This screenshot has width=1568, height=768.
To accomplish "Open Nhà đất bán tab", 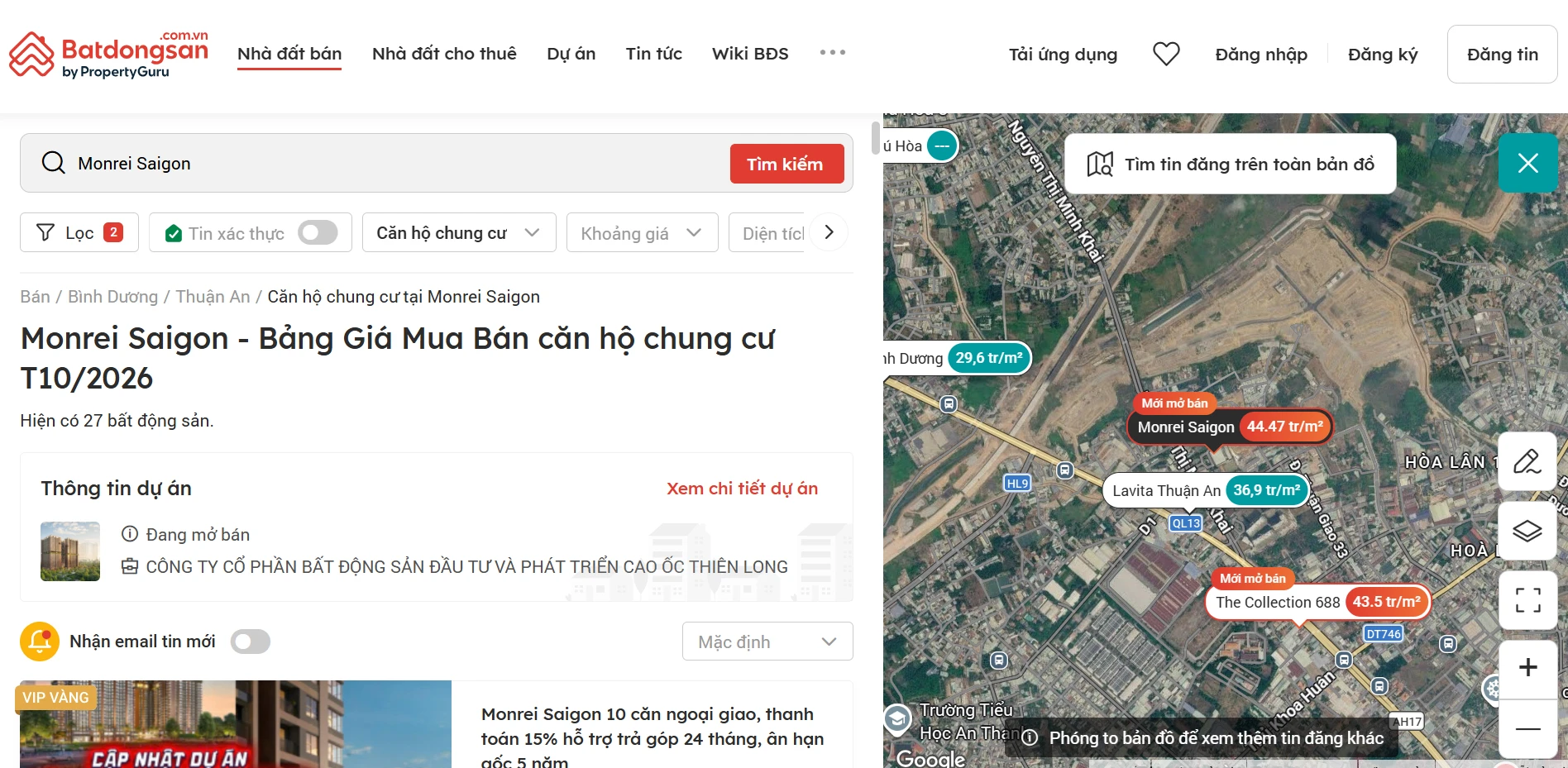I will point(289,54).
